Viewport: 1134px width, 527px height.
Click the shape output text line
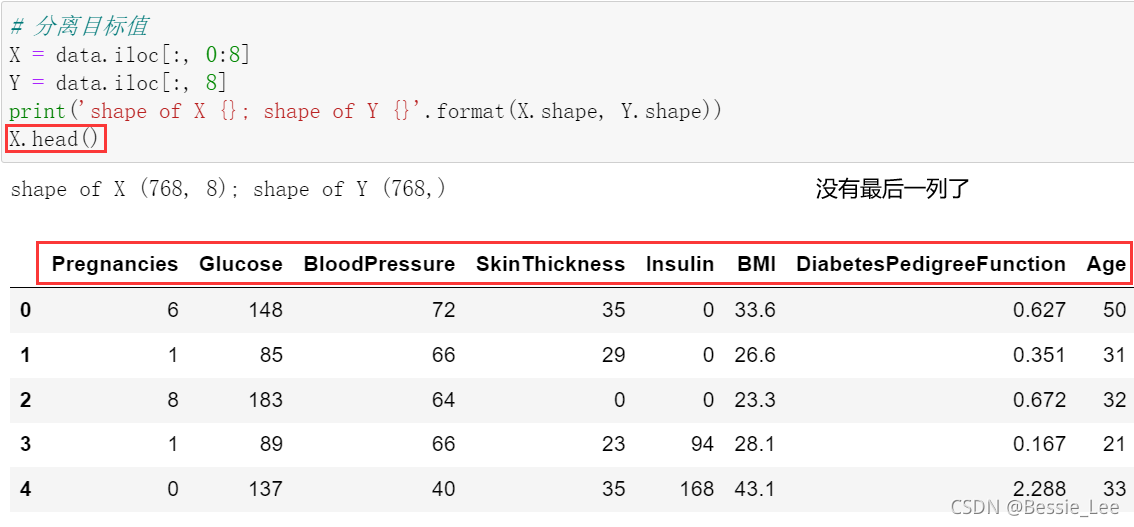[228, 189]
